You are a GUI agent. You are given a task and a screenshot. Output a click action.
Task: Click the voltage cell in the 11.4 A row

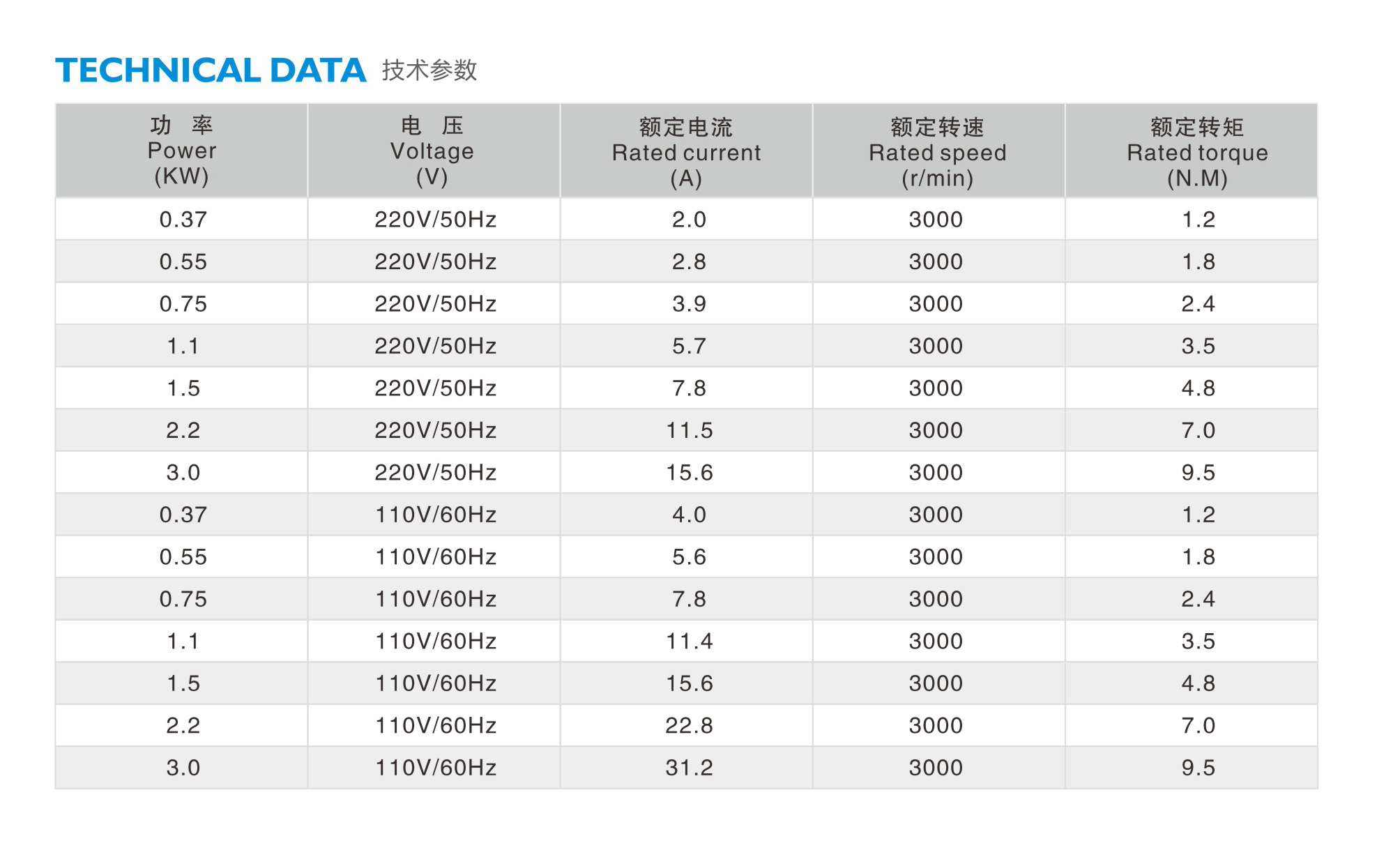pos(434,641)
